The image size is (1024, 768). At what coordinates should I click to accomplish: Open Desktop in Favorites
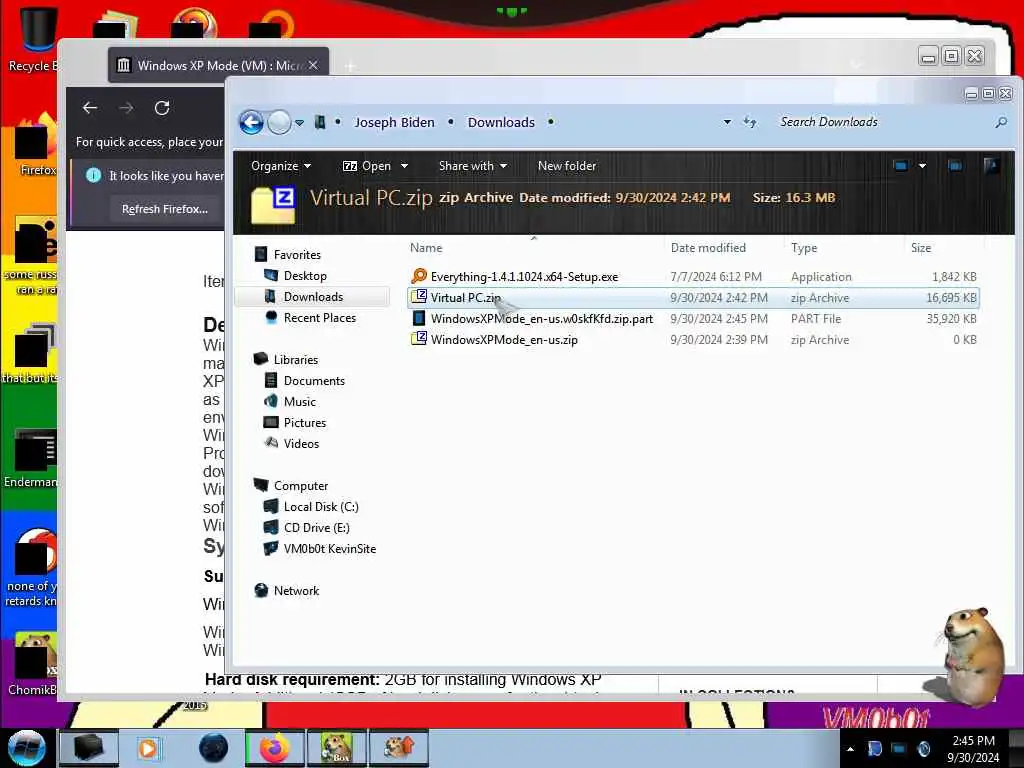coord(305,276)
